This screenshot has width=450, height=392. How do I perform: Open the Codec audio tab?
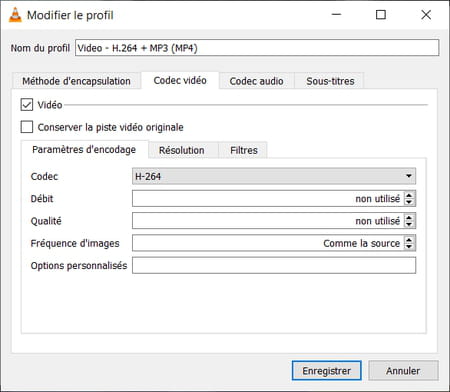click(x=256, y=81)
